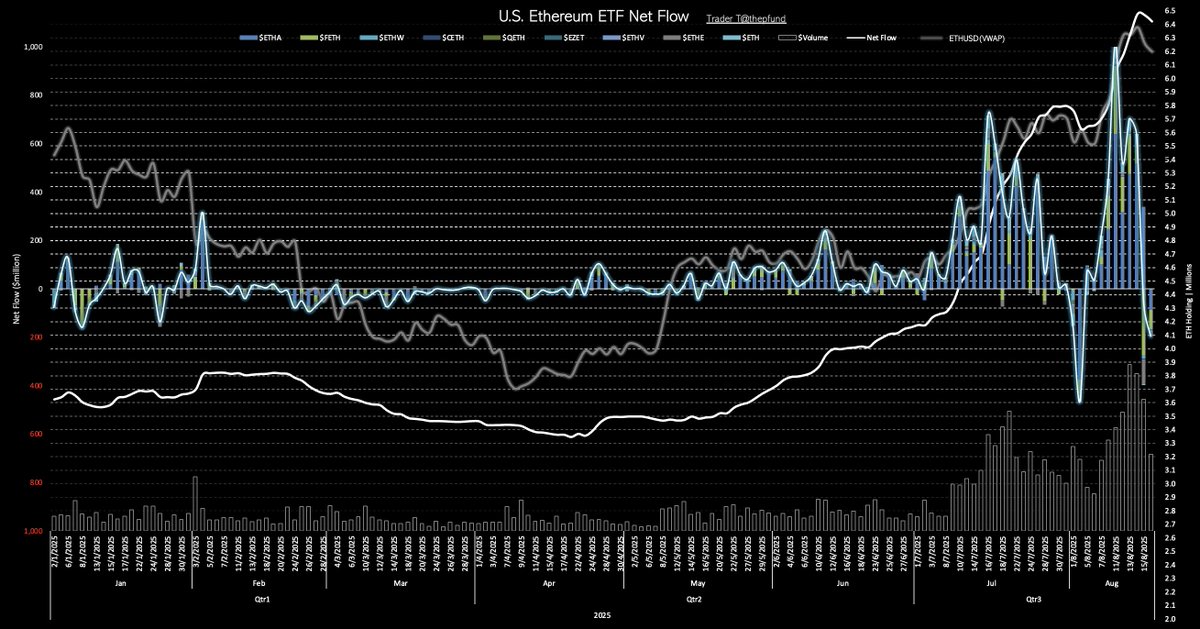The image size is (1200, 629).
Task: Click the 1/4/2025 date label
Action: 480,553
